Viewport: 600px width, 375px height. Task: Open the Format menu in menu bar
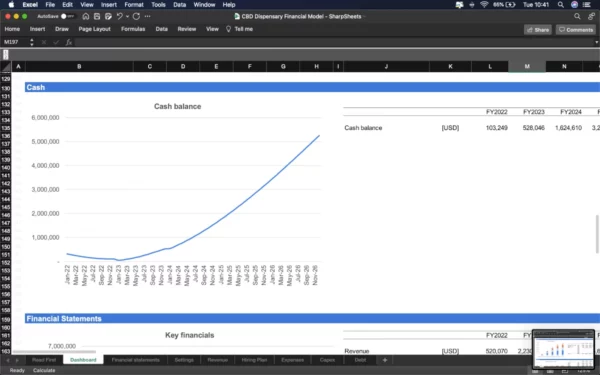coord(134,5)
